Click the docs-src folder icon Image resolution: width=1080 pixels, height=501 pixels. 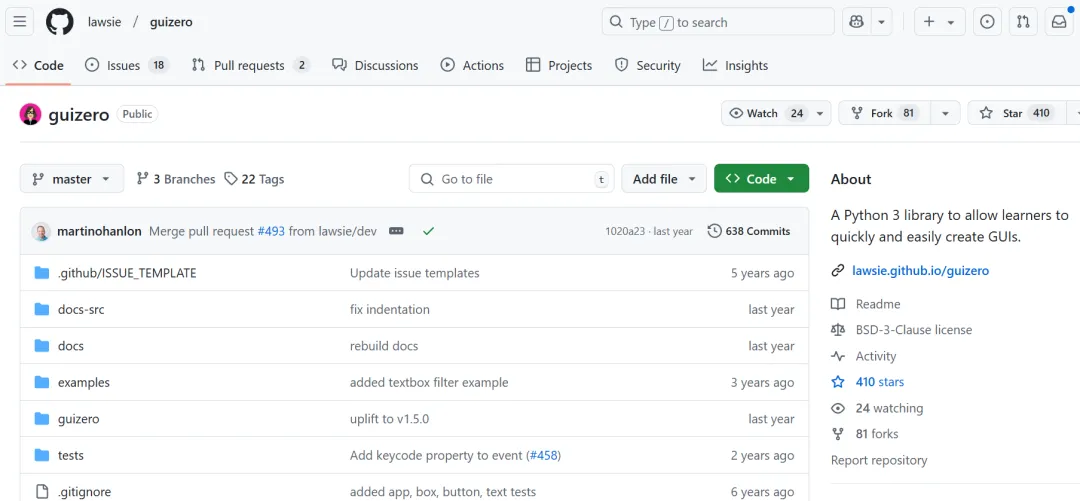click(42, 309)
